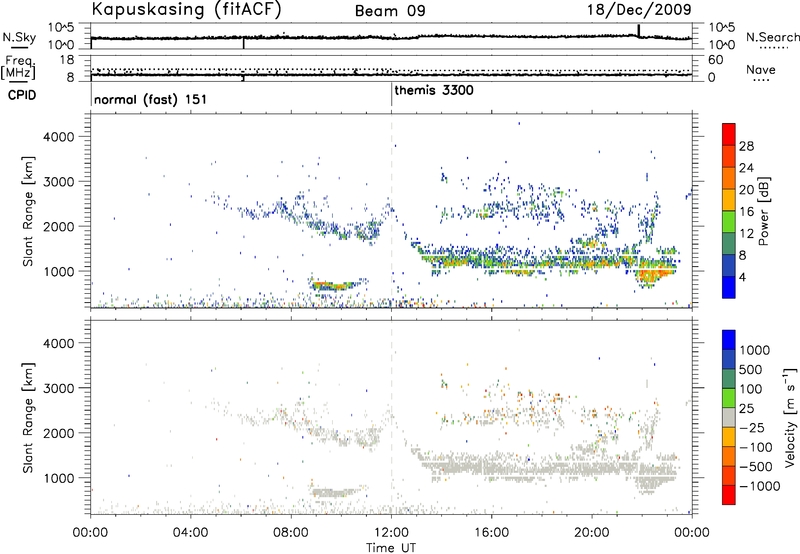Viewport: 800px width, 554px height.
Task: Click the 'Velocity [m s-1]' color bar label
Action: click(x=790, y=417)
